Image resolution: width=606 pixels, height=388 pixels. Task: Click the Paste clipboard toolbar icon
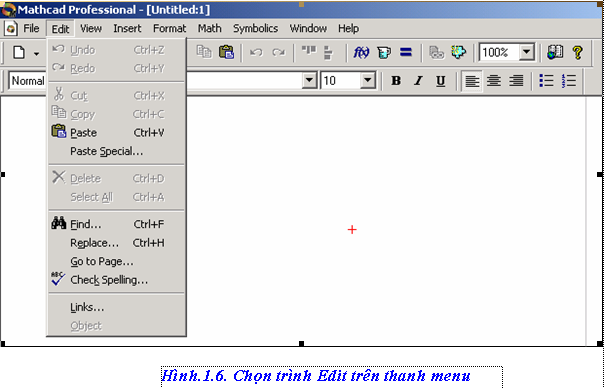click(x=226, y=52)
